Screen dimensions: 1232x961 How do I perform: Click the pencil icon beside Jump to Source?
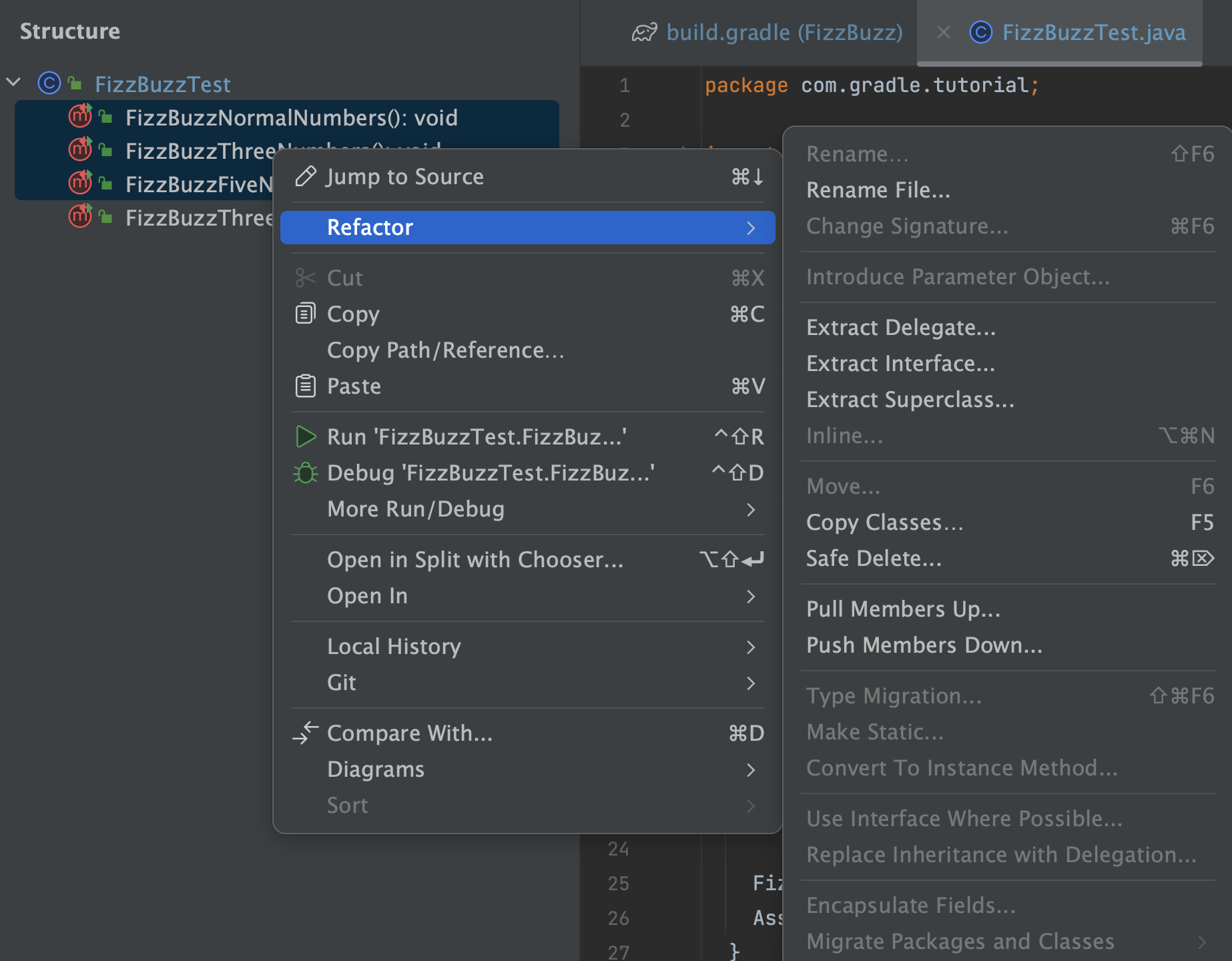tap(305, 176)
